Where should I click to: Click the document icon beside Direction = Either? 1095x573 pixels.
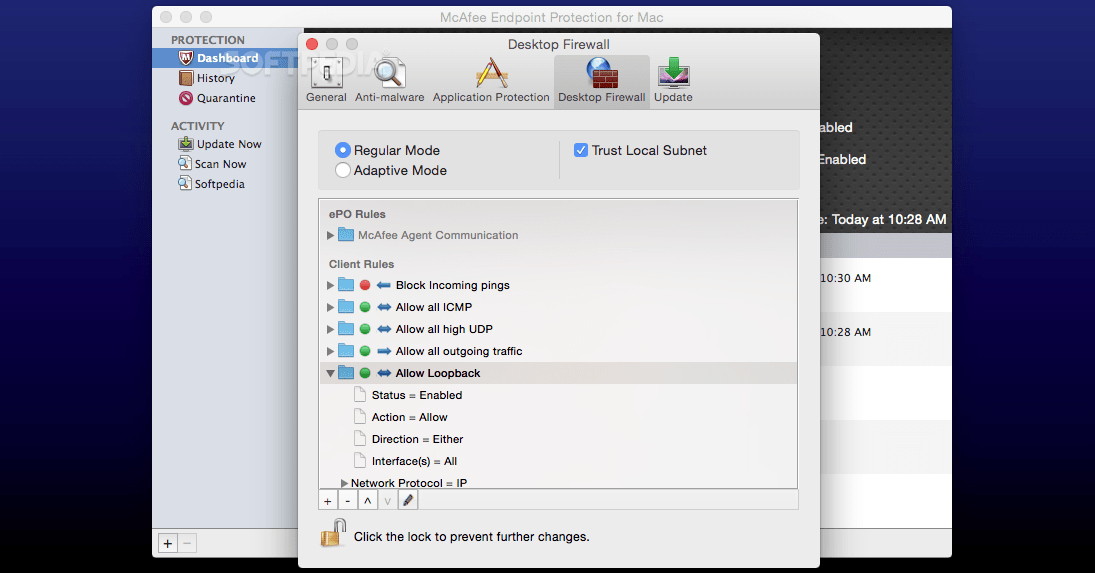pyautogui.click(x=360, y=439)
